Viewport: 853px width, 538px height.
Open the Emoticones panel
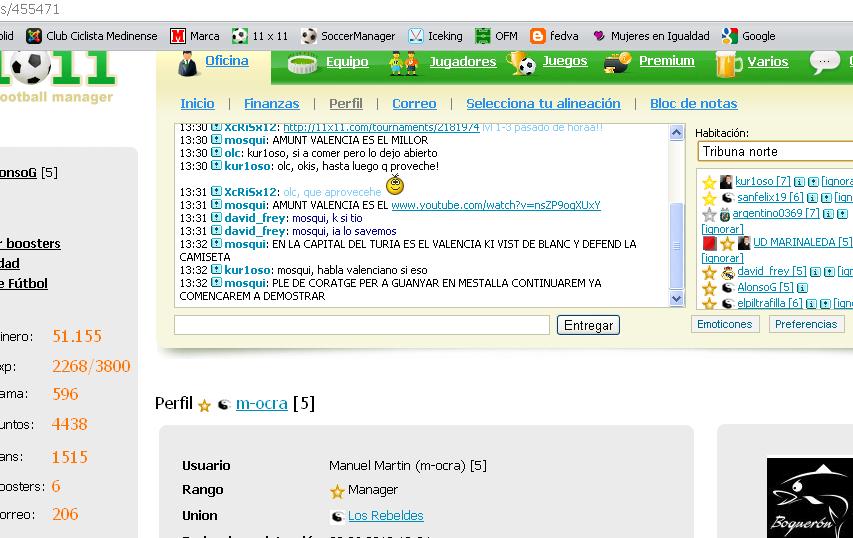725,324
